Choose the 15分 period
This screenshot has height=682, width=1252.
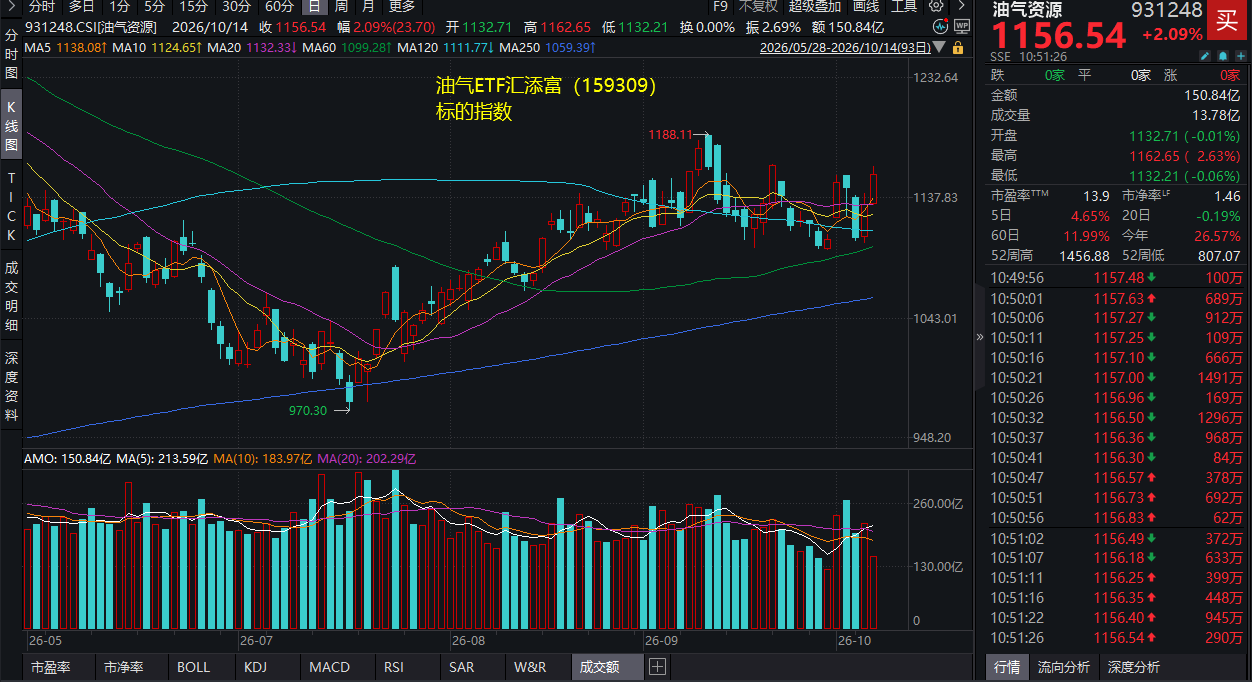coord(194,6)
